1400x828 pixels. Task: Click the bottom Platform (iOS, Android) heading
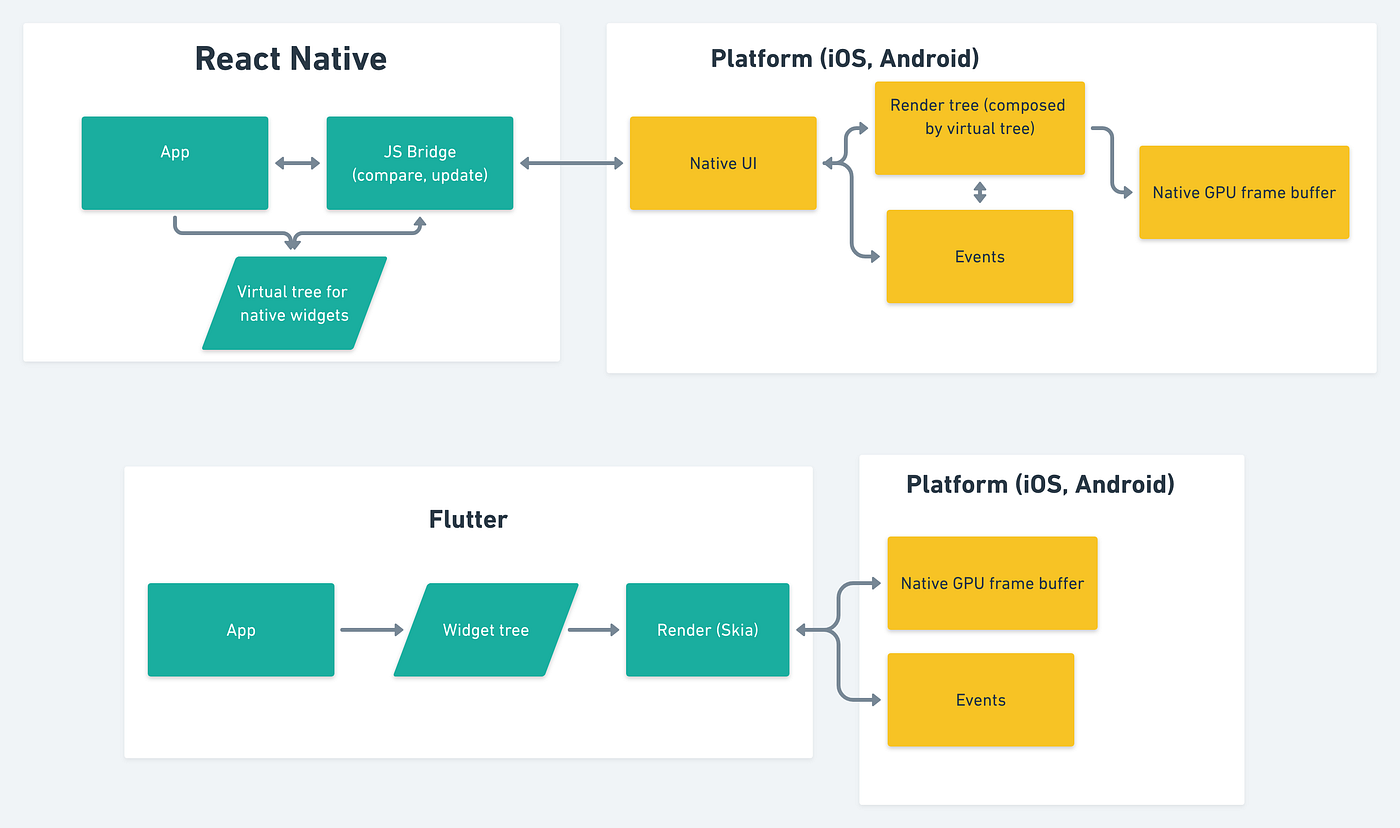pos(1041,484)
